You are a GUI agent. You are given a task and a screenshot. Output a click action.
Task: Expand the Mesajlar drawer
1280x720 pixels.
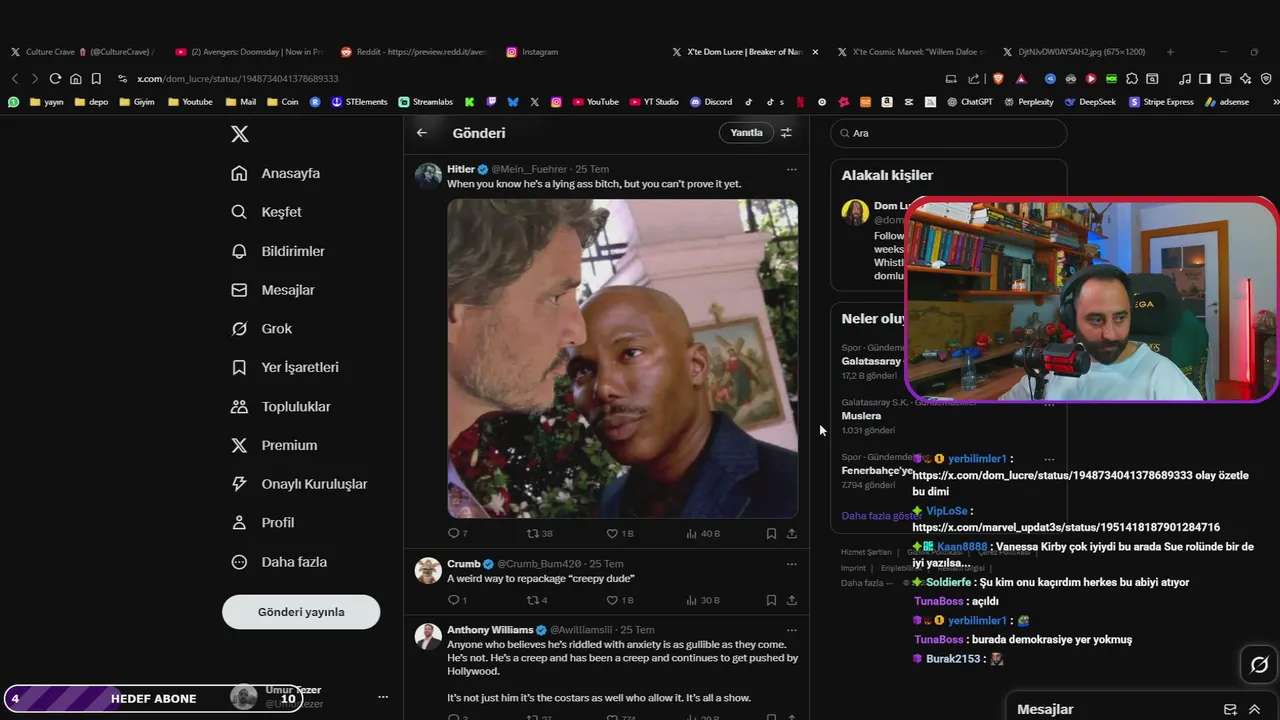1254,709
